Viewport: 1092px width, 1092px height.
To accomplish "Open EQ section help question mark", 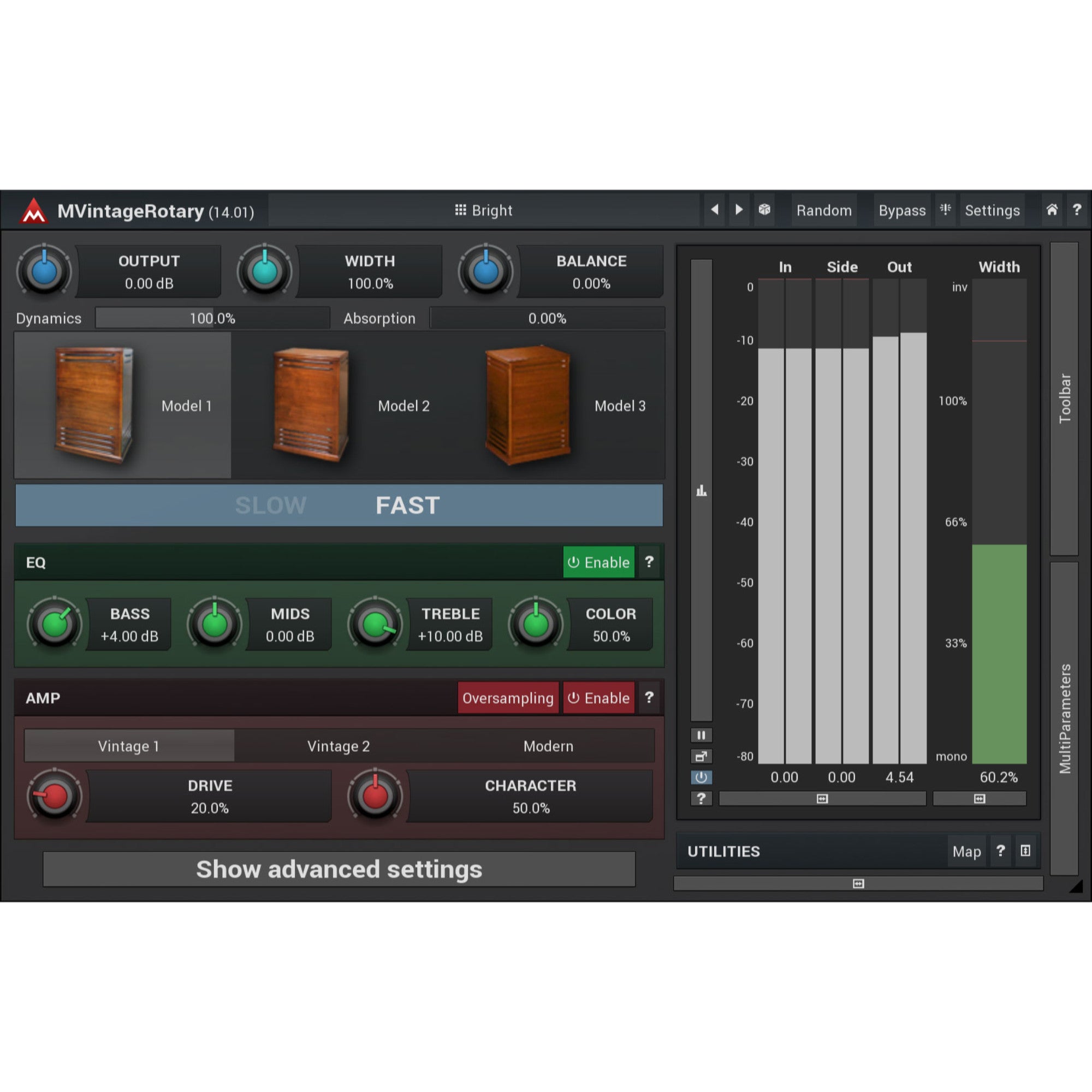I will coord(649,562).
